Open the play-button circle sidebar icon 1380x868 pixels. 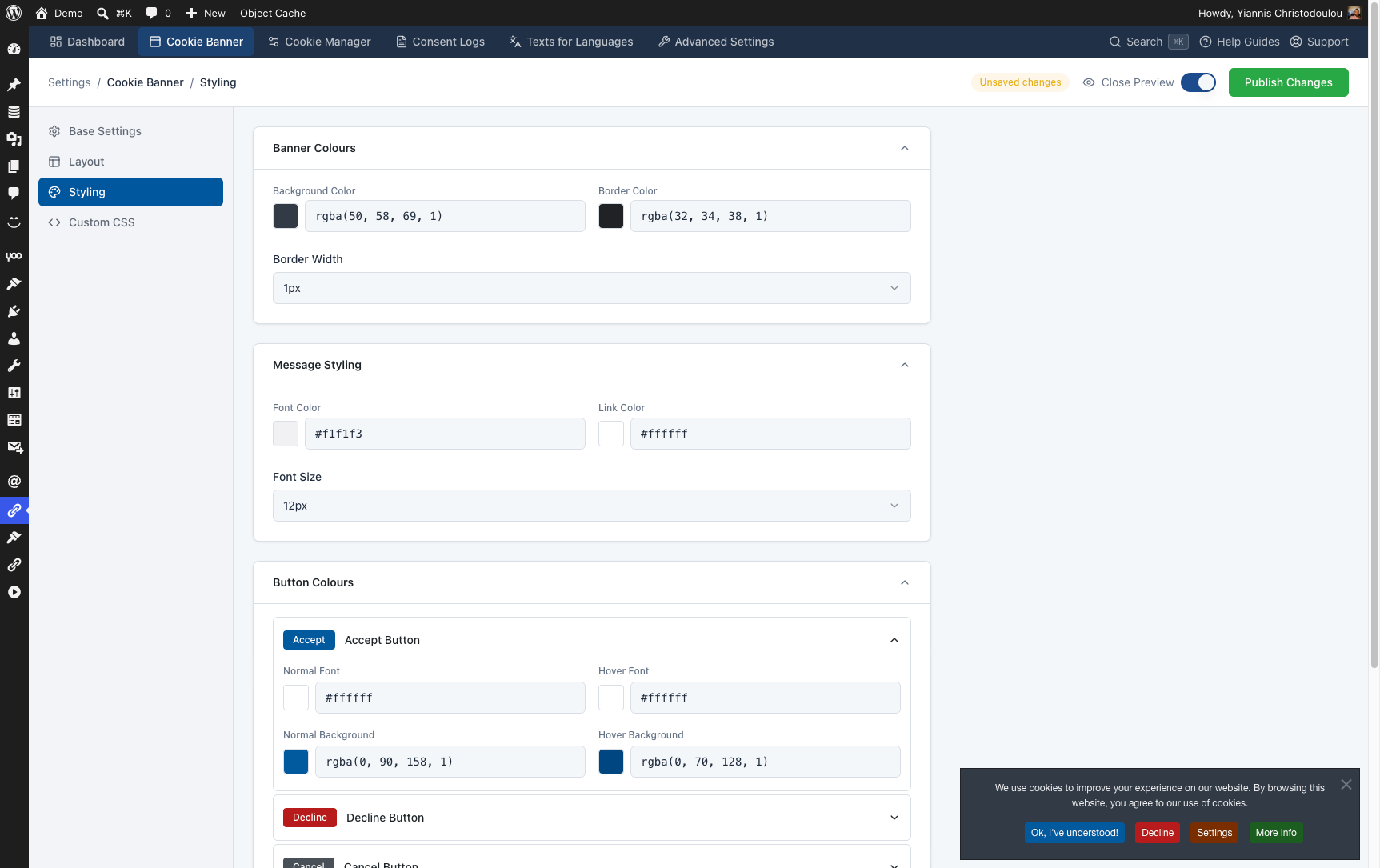(14, 592)
